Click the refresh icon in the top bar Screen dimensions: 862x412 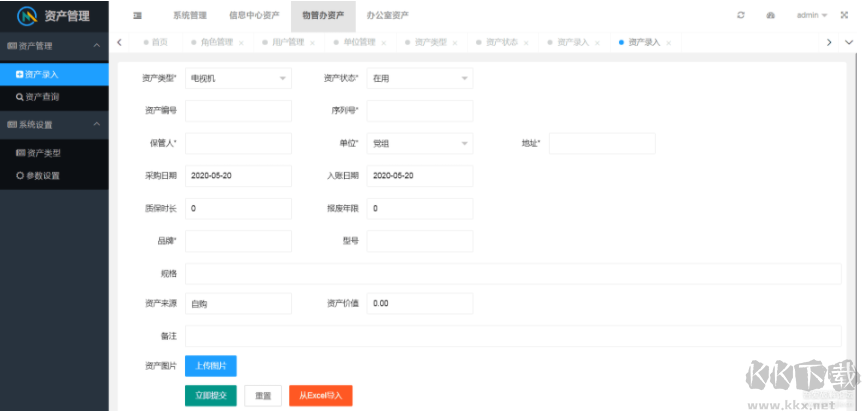click(740, 16)
